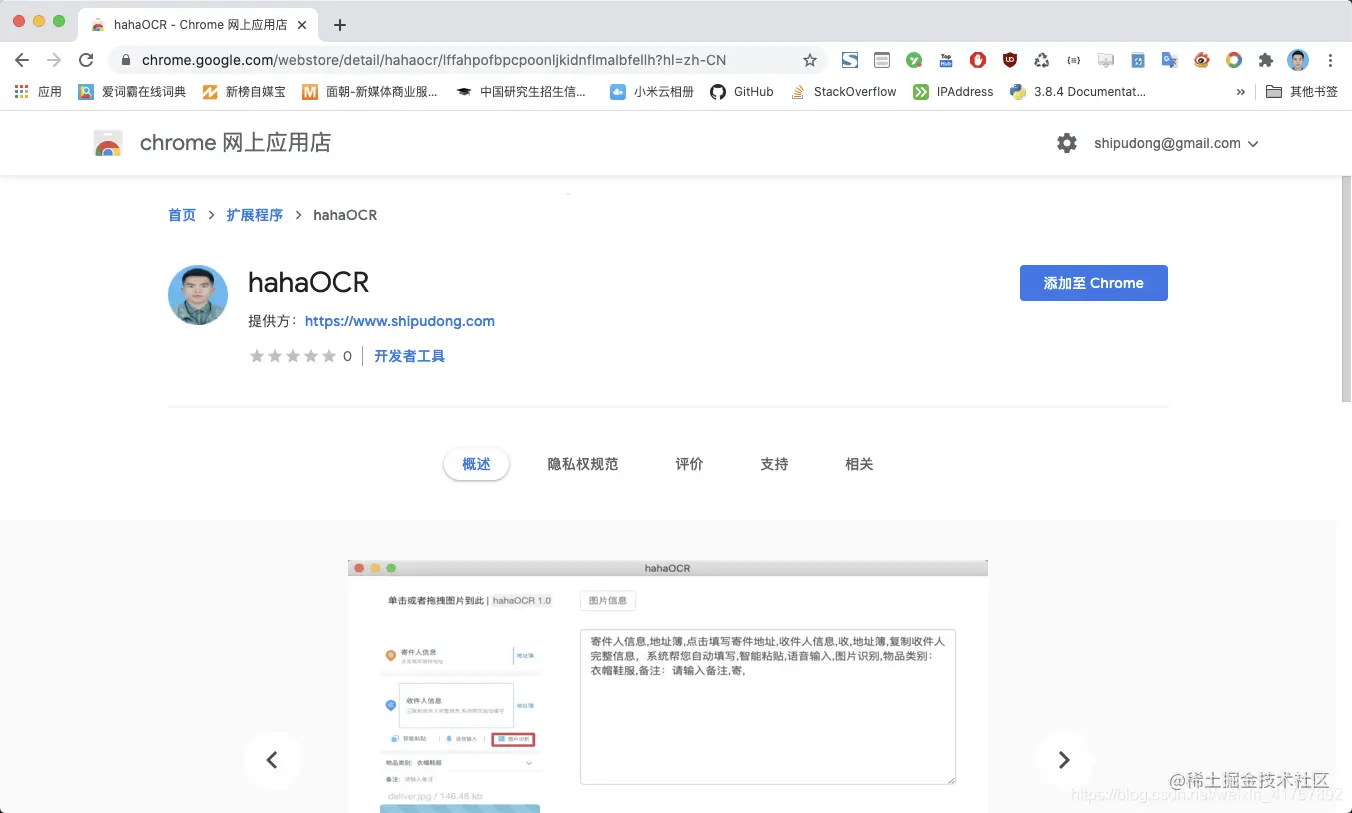
Task: Open the colorful ring extension icon
Action: coord(1234,60)
